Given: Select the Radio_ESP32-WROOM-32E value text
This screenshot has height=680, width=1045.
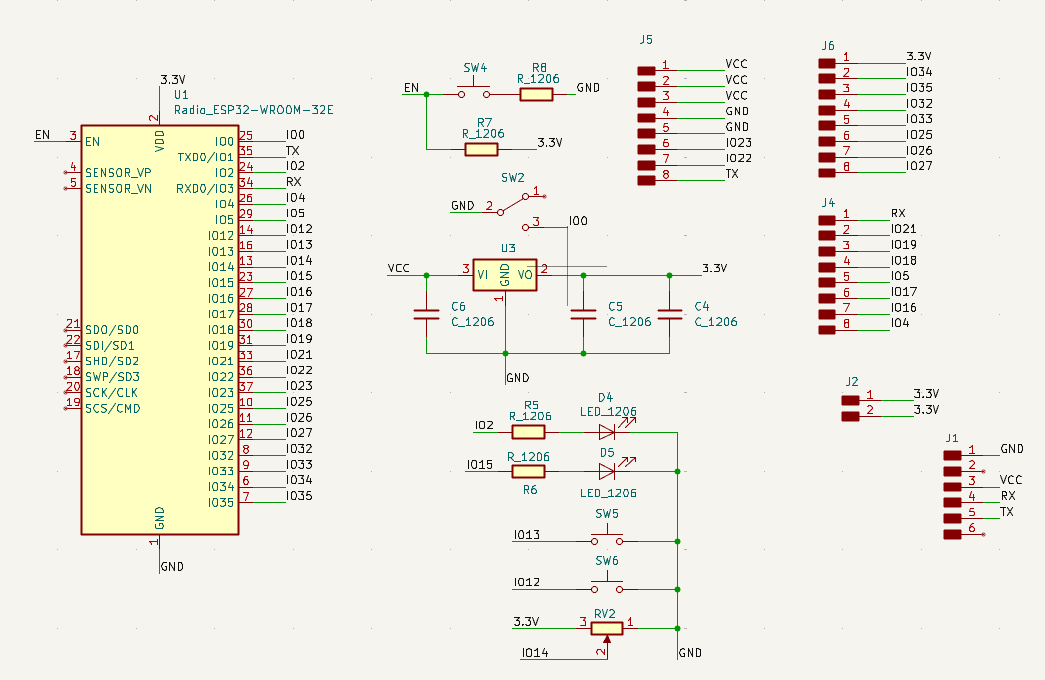Looking at the screenshot, I should 254,110.
